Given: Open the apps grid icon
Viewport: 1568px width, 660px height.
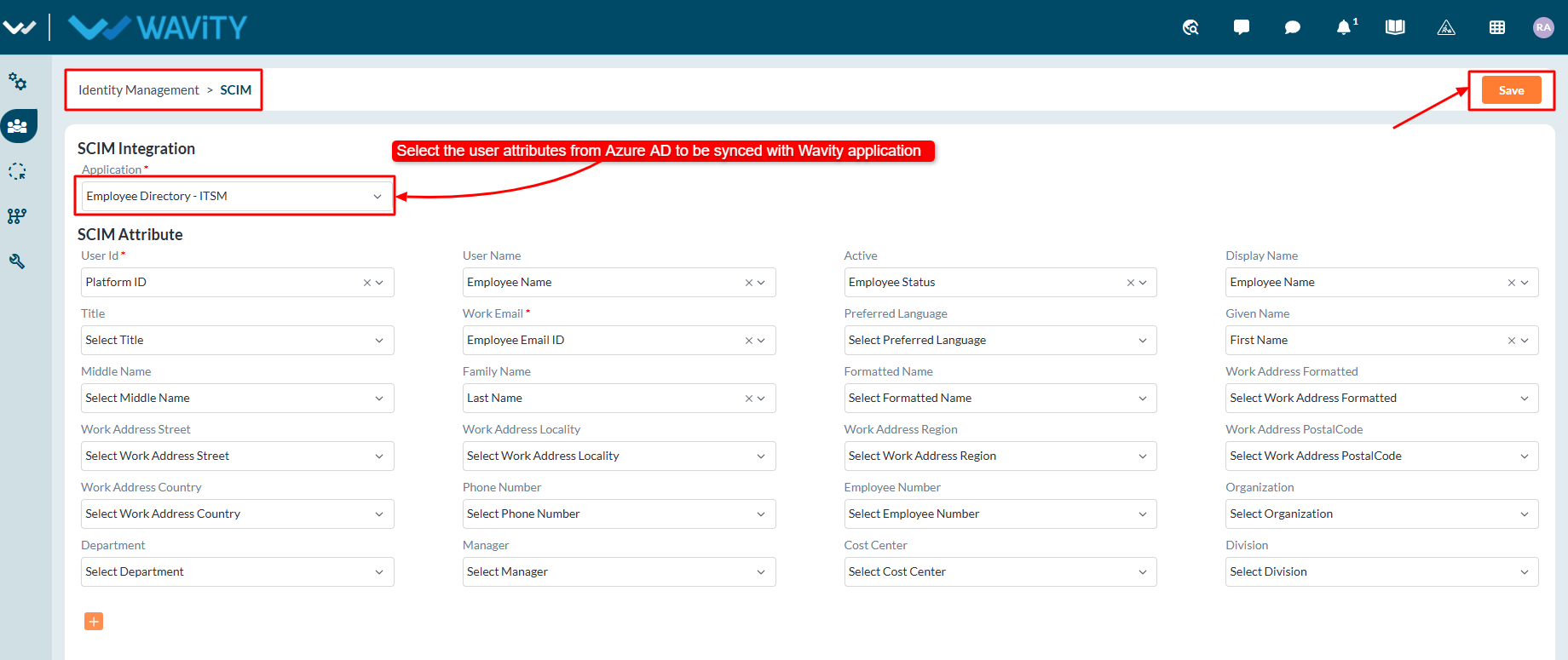Looking at the screenshot, I should pyautogui.click(x=1497, y=27).
